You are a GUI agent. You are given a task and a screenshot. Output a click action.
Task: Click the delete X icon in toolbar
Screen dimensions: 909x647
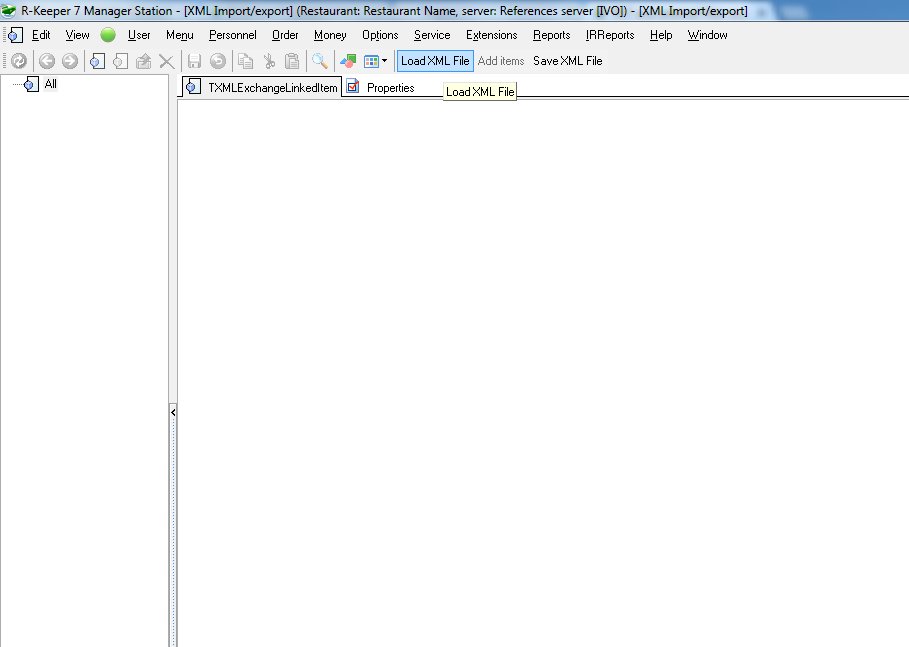[166, 61]
